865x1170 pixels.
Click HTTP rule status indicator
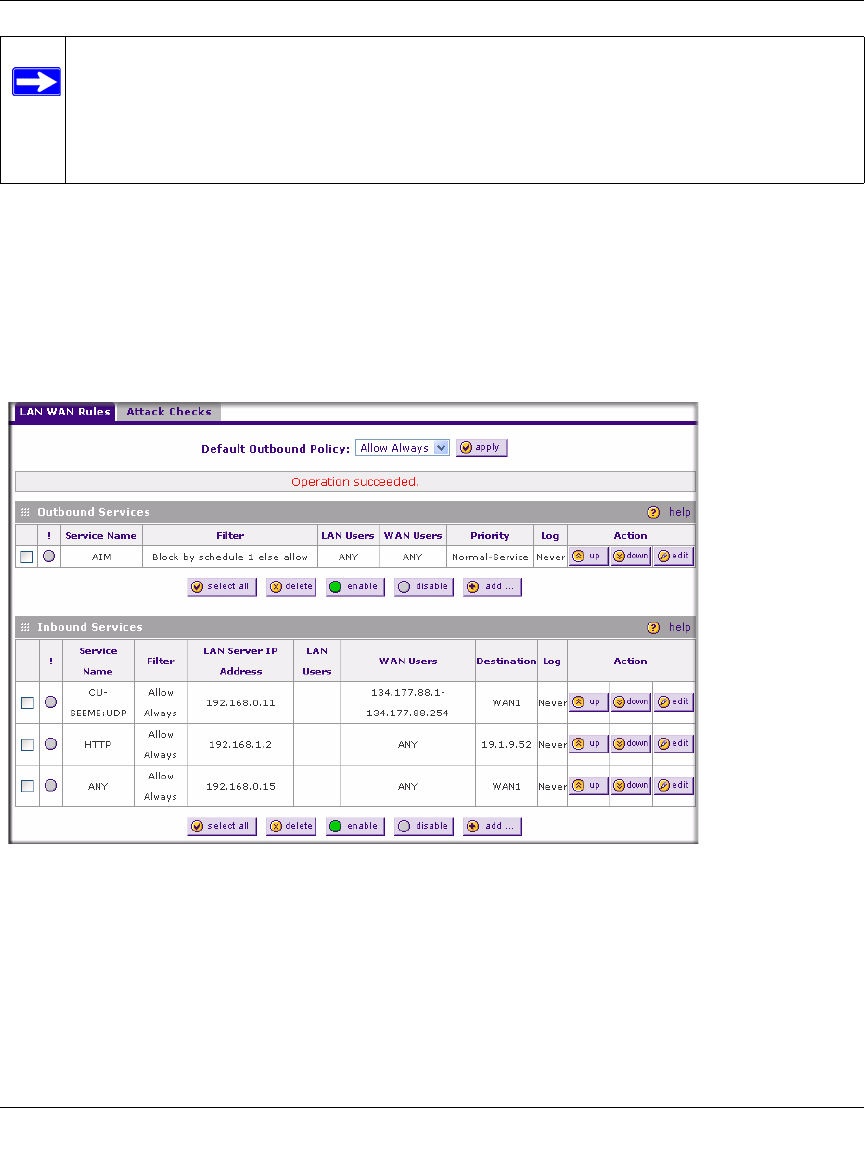pos(51,744)
